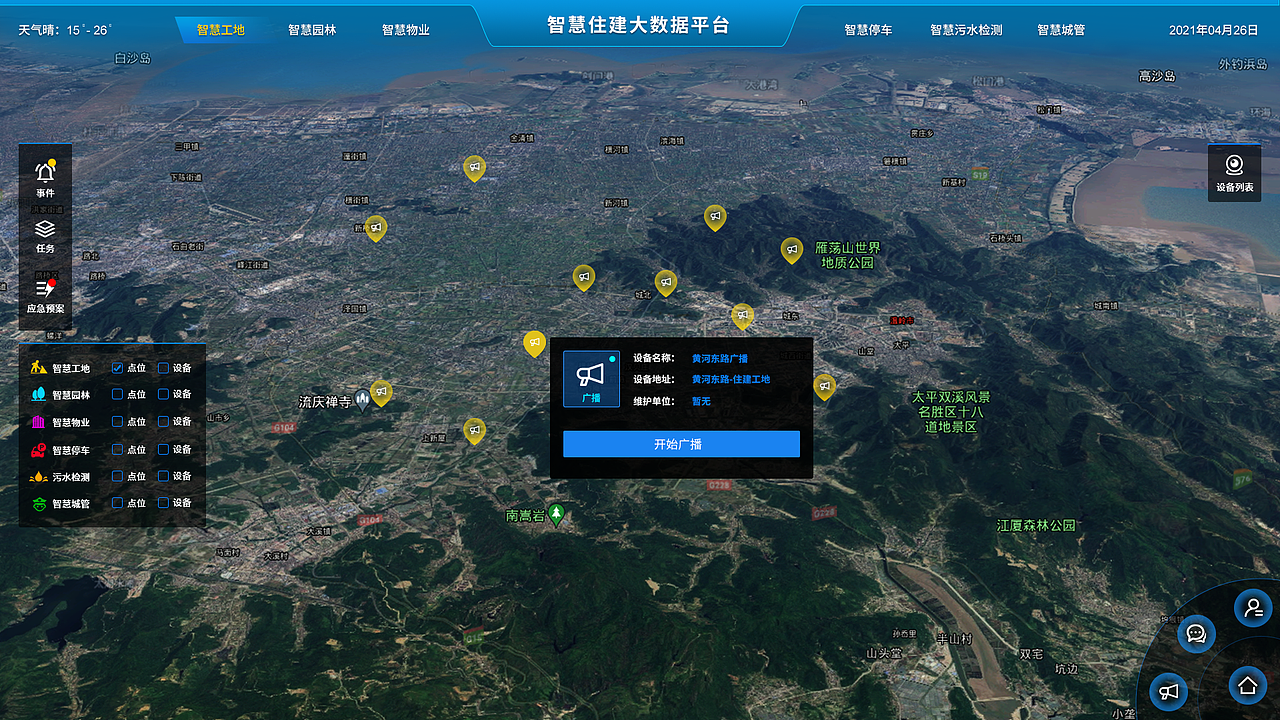Select the broadcast pin above 城北 label
1280x720 pixels.
click(x=666, y=283)
